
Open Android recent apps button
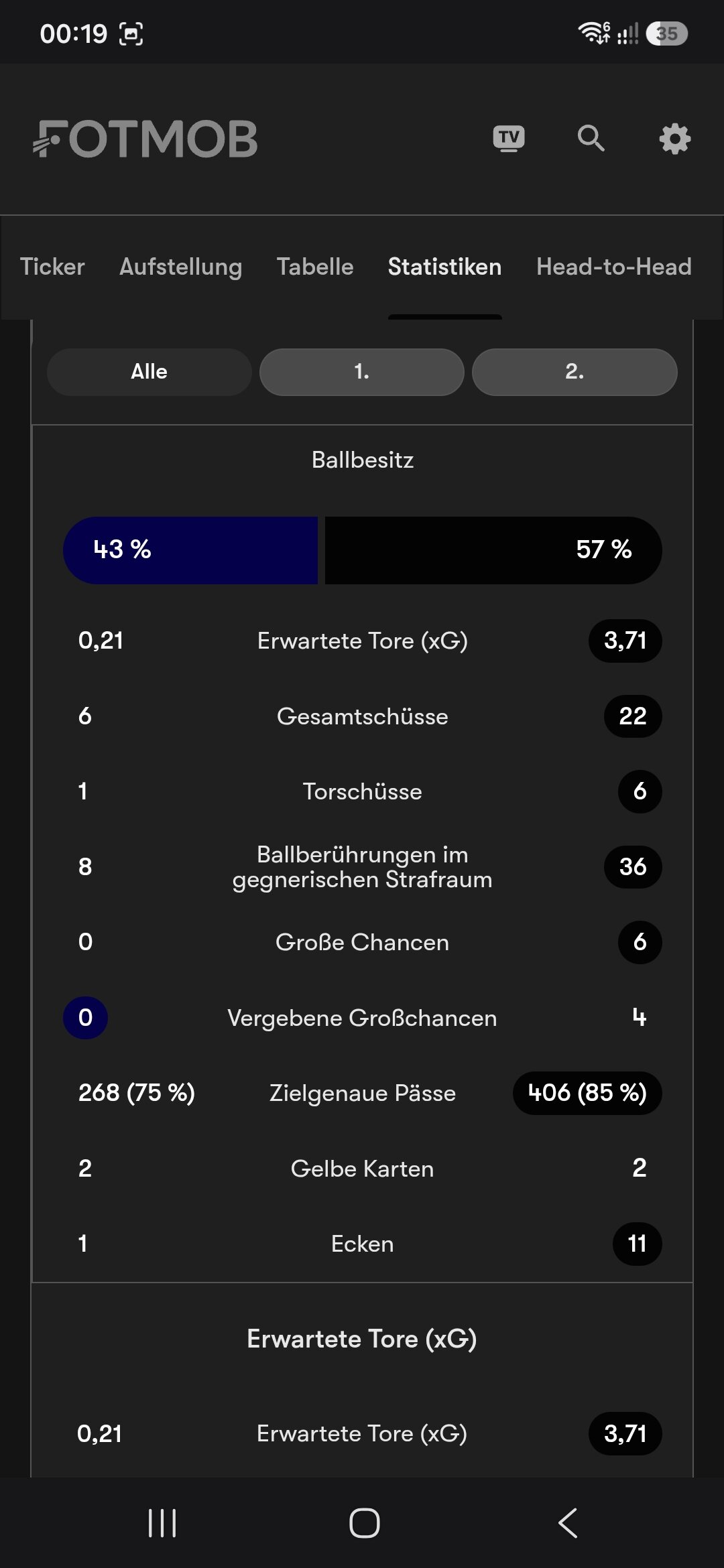tap(162, 1523)
